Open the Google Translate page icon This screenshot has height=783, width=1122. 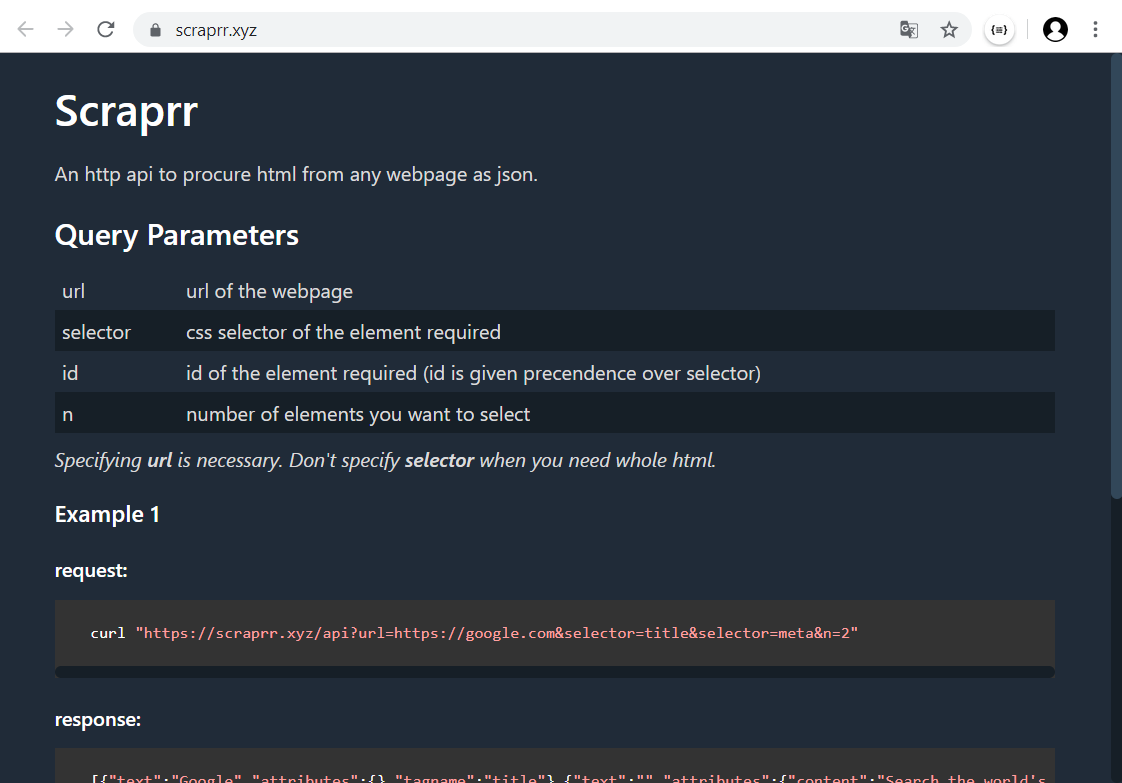(908, 30)
